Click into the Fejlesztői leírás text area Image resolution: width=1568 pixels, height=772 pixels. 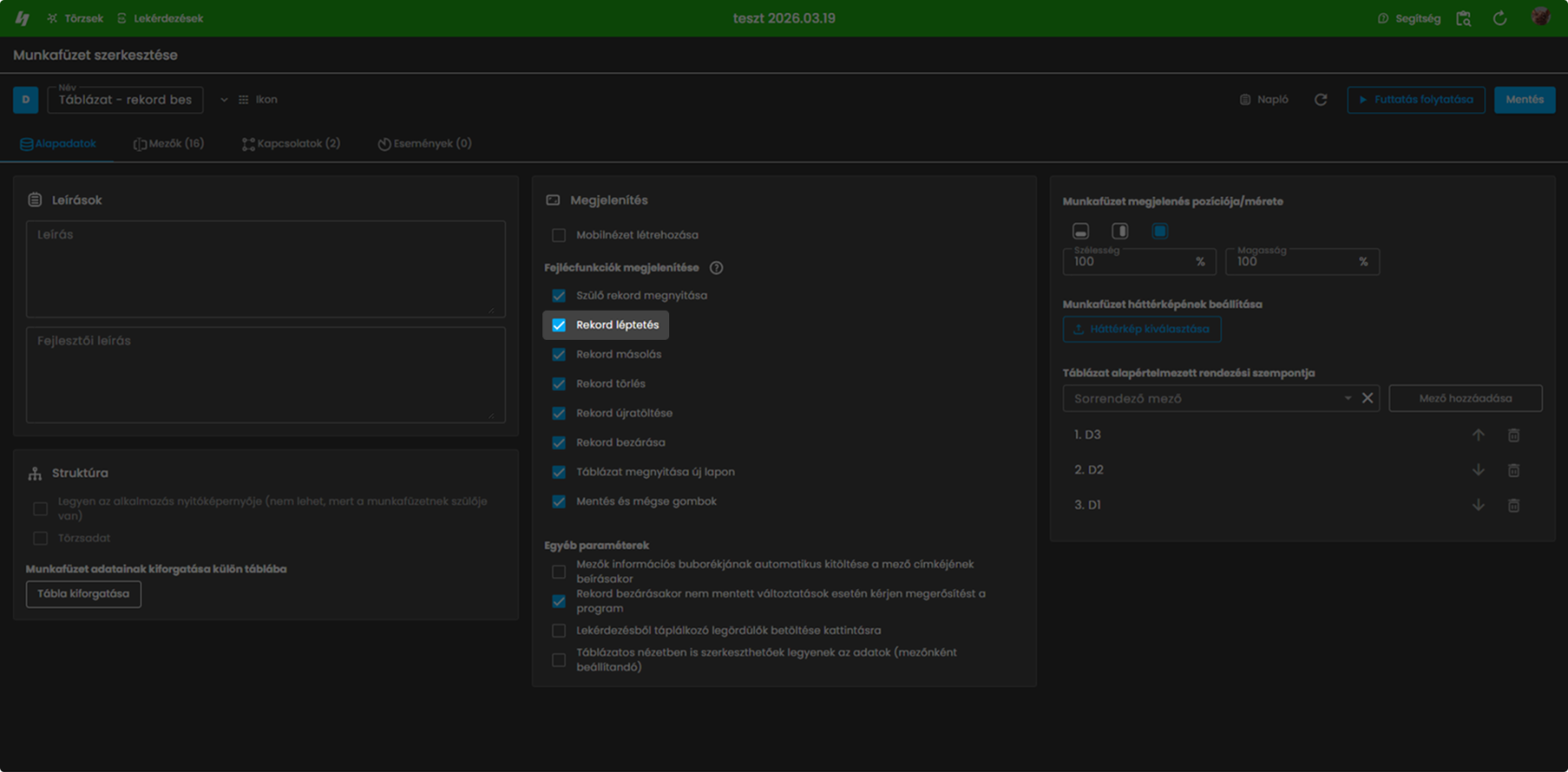pyautogui.click(x=266, y=374)
